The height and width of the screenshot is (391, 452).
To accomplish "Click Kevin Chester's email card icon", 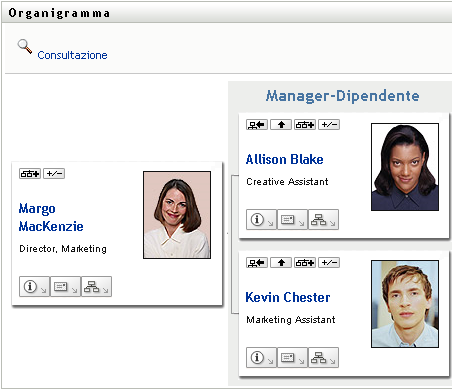I will pos(292,358).
